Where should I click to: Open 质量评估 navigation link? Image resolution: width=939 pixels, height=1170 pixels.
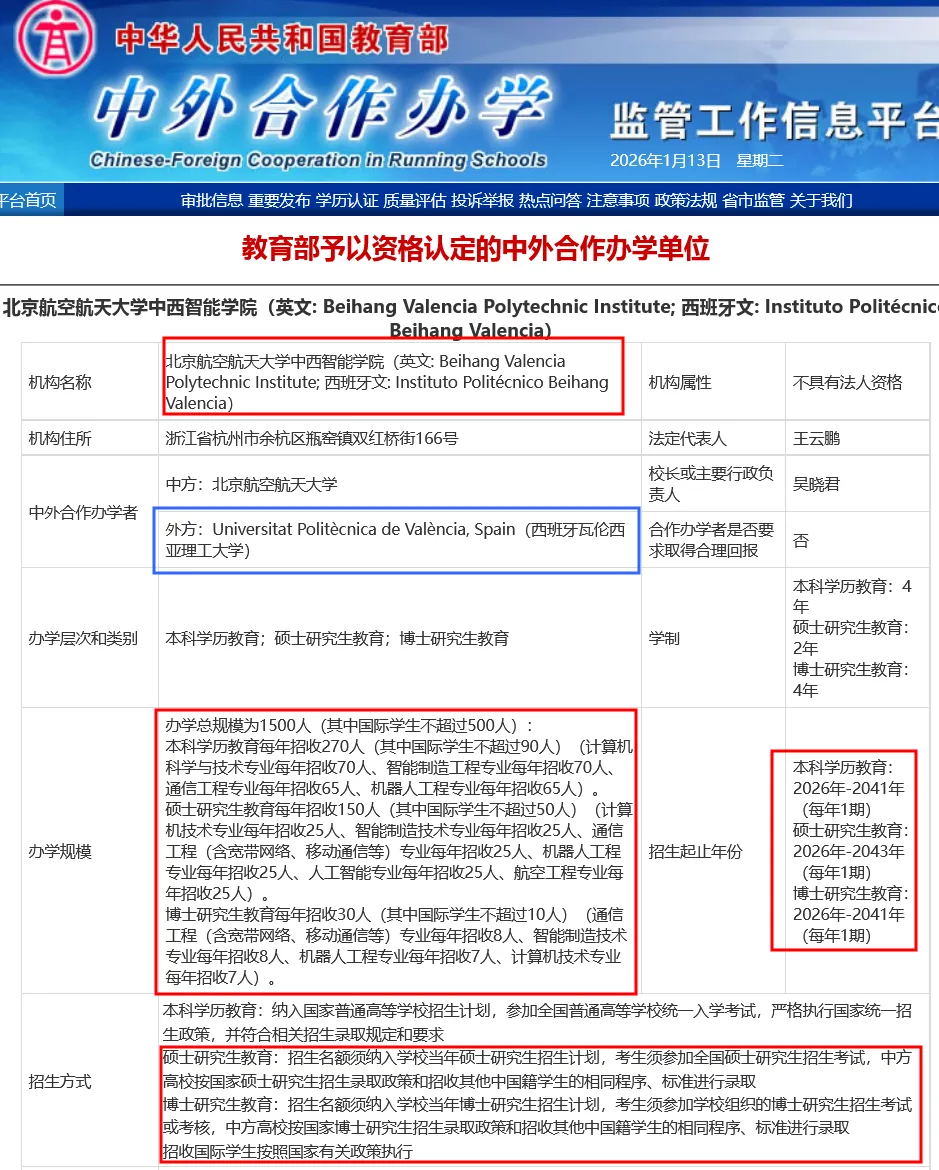pos(414,200)
